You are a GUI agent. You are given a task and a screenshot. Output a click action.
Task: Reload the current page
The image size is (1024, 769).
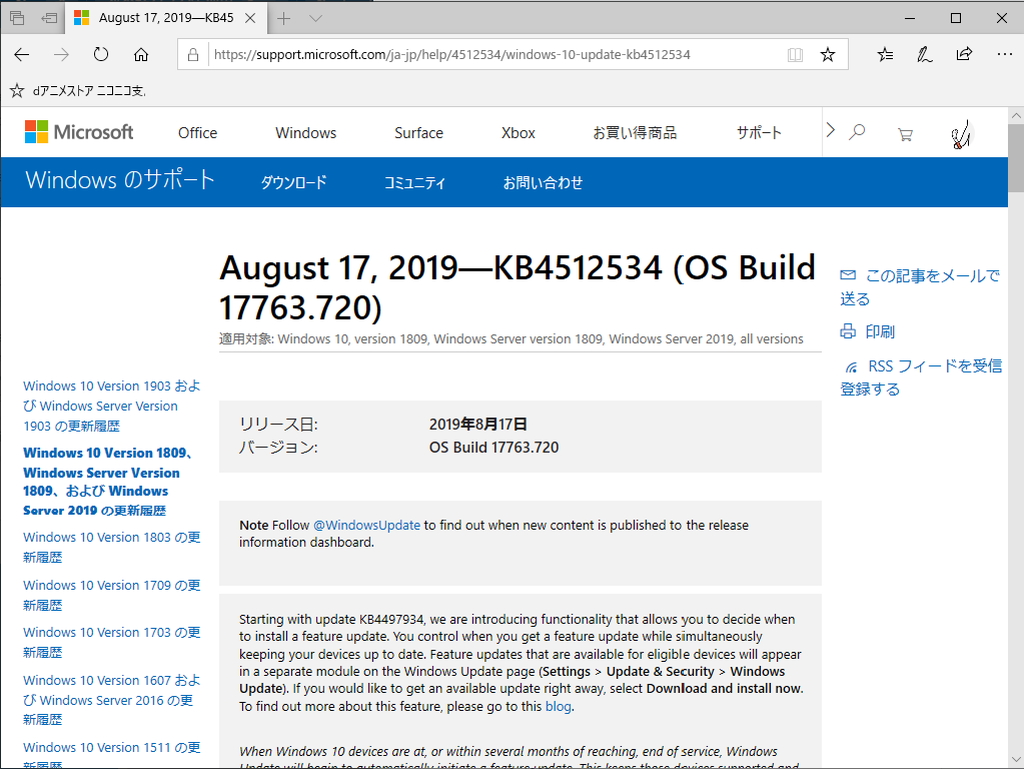[100, 55]
